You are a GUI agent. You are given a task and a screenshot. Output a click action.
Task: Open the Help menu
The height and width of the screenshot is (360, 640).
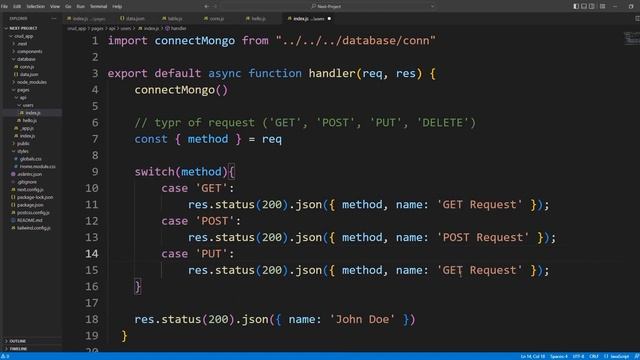117,7
